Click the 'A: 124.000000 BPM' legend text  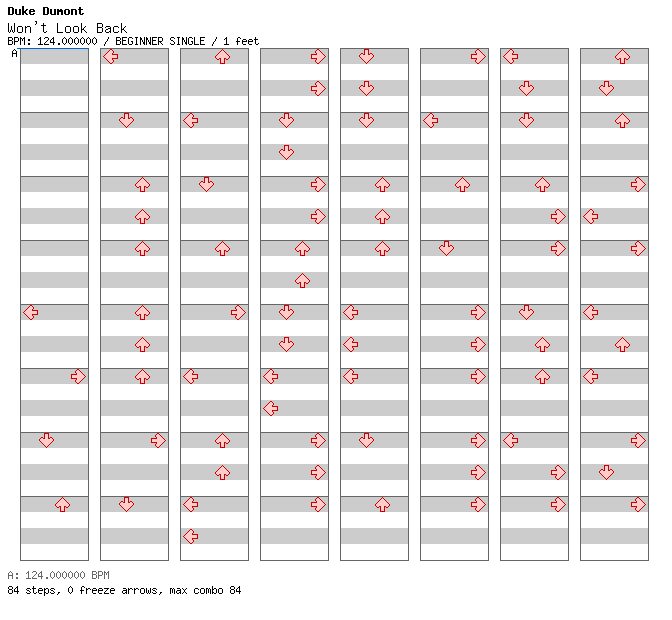58,575
